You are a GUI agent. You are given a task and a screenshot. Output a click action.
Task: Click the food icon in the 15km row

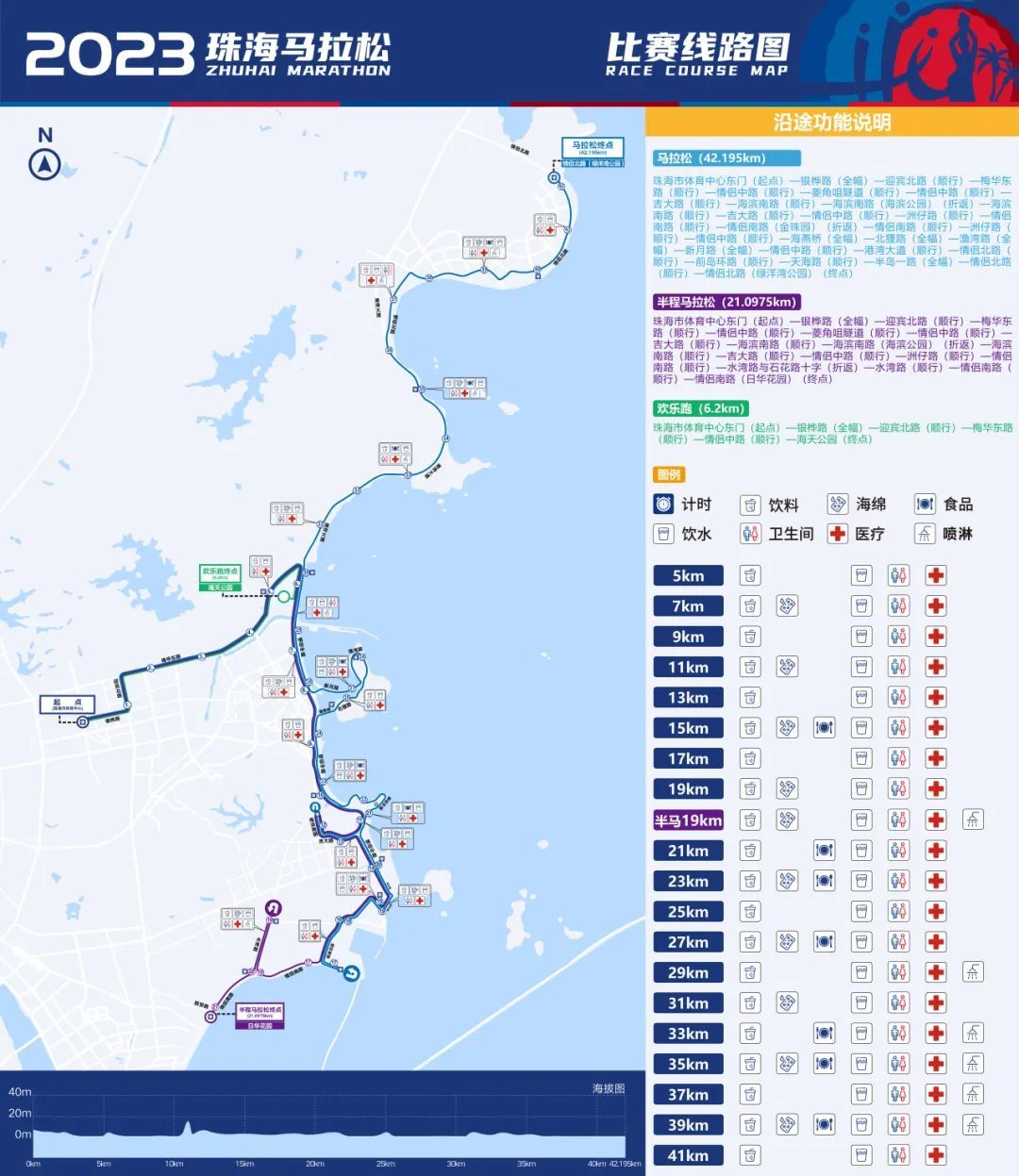824,728
